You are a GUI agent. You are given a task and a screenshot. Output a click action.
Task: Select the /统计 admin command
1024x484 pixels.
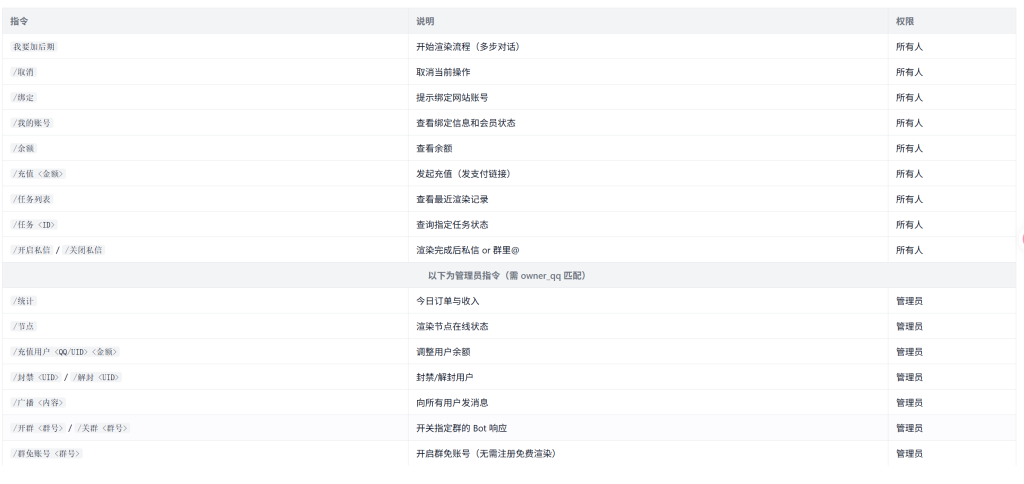coord(25,301)
